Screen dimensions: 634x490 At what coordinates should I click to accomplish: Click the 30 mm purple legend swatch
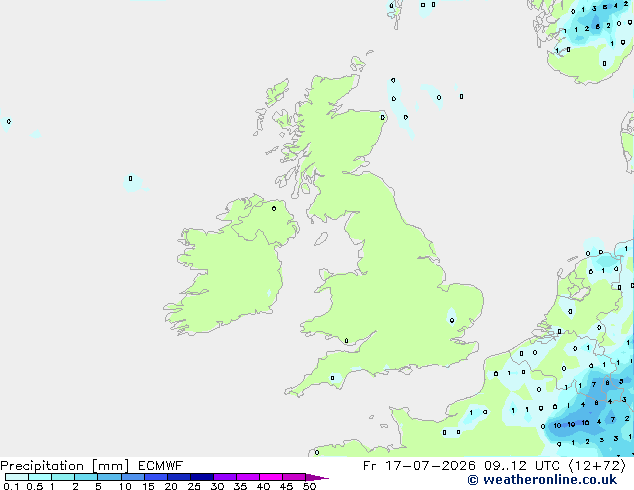click(225, 477)
